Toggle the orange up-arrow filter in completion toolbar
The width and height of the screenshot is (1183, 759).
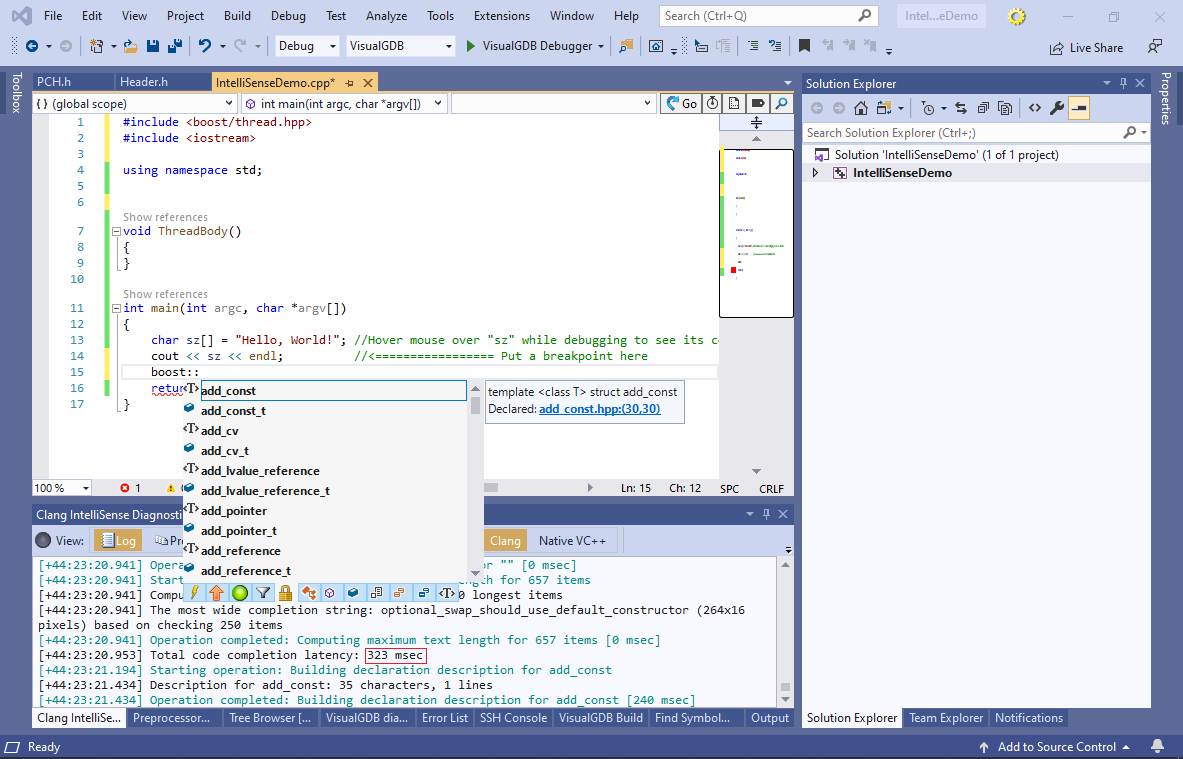coord(217,593)
